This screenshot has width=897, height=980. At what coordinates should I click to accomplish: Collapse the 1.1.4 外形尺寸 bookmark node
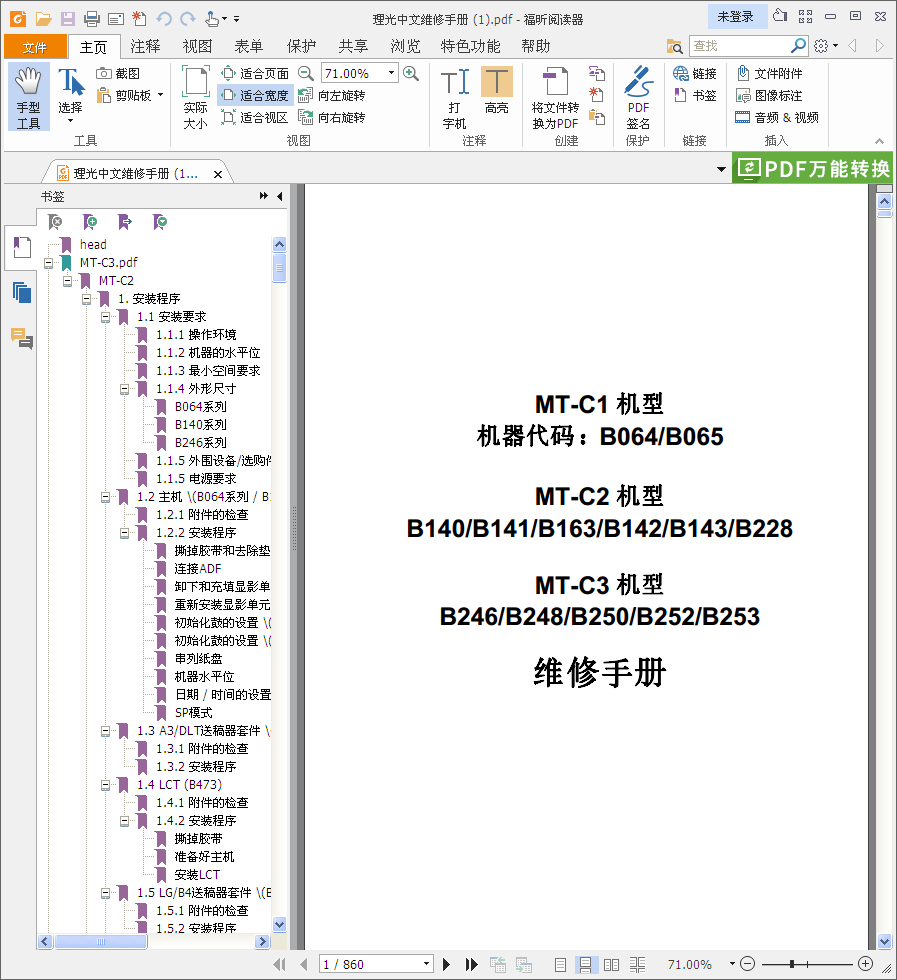[124, 389]
